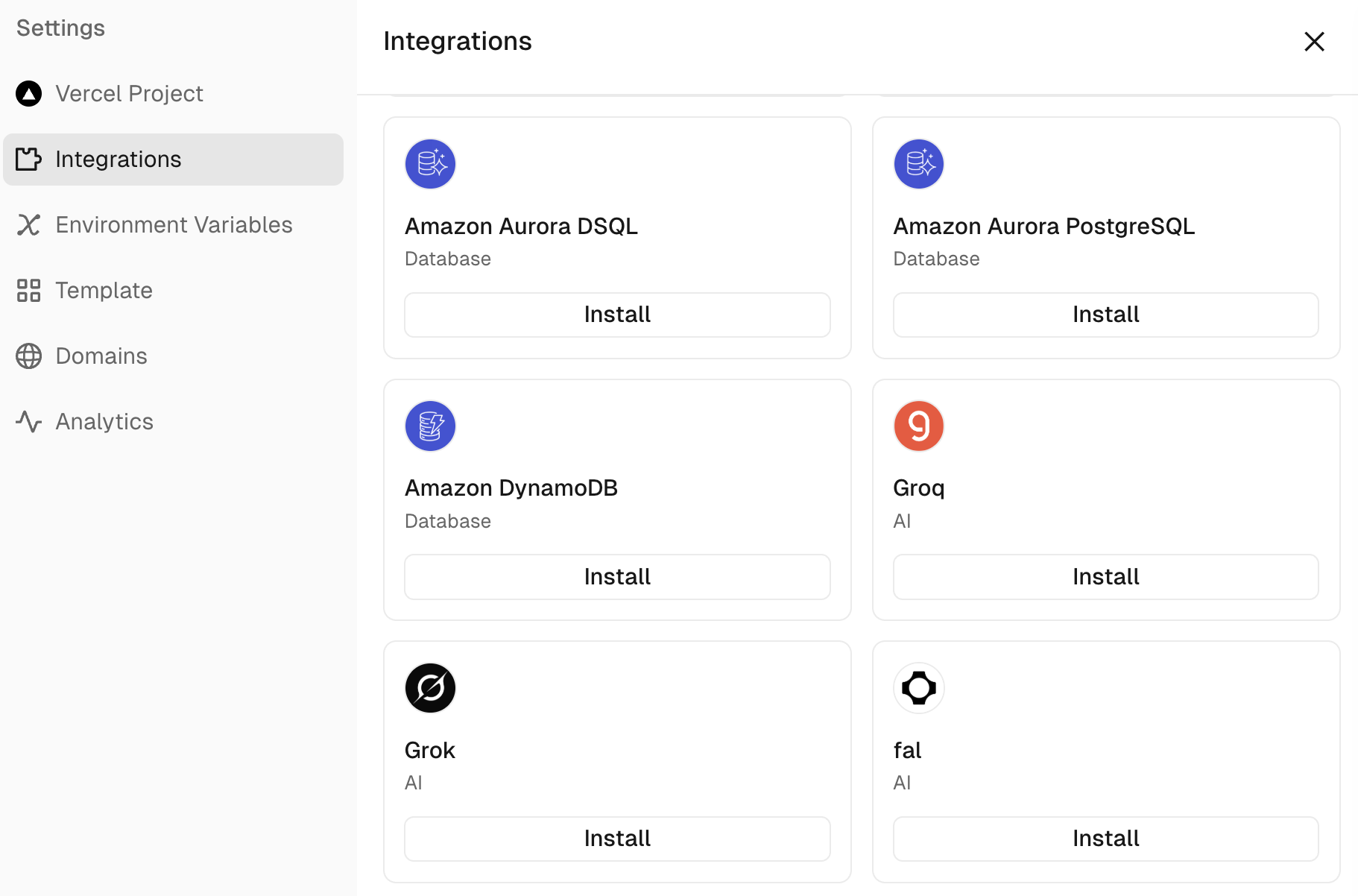Click the Environment Variables icon
Screen dimensions: 1358x896
coord(29,225)
